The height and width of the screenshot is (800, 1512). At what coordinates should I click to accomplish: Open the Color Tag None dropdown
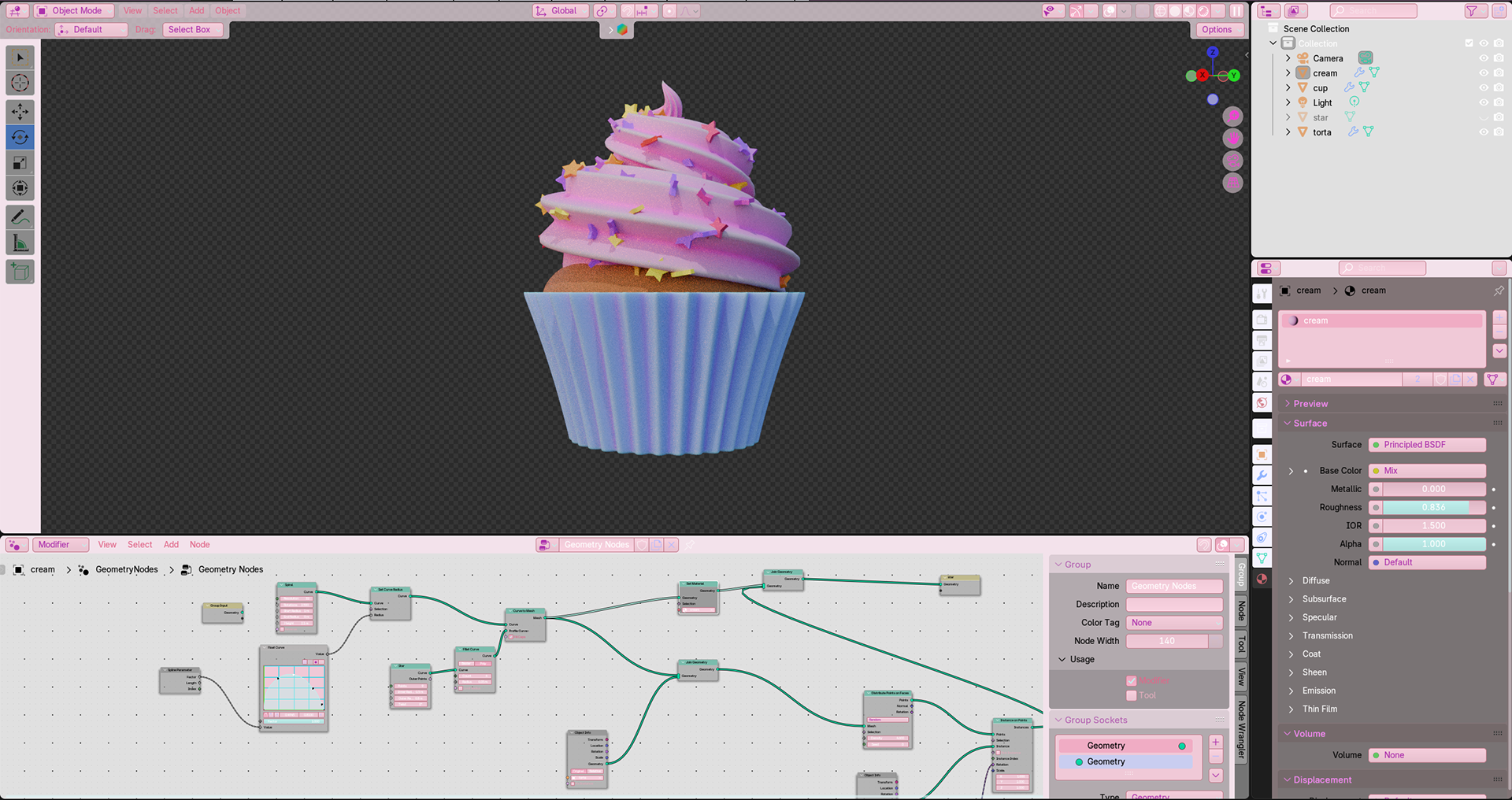click(1174, 623)
